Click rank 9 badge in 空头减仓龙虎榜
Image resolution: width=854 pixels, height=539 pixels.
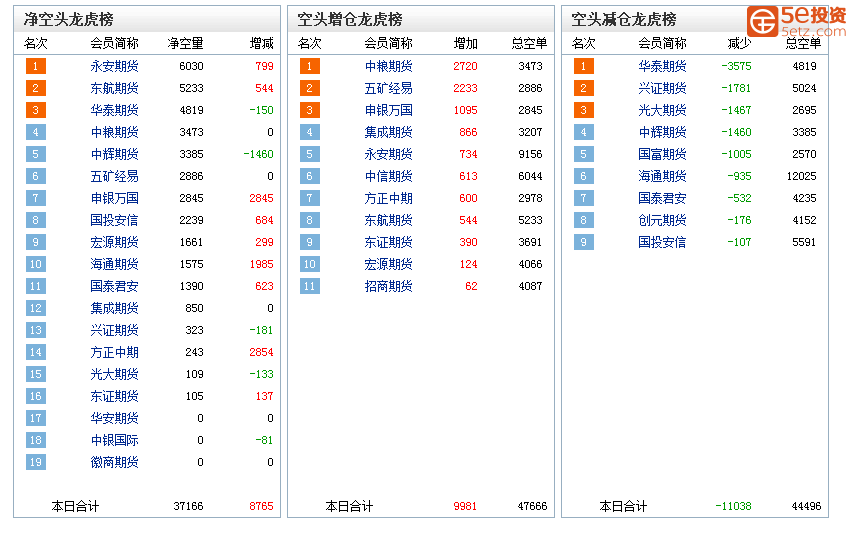point(584,242)
